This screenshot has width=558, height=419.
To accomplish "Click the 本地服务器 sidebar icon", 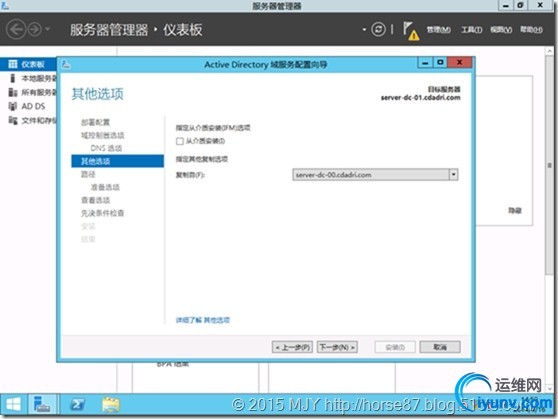I will [x=13, y=78].
